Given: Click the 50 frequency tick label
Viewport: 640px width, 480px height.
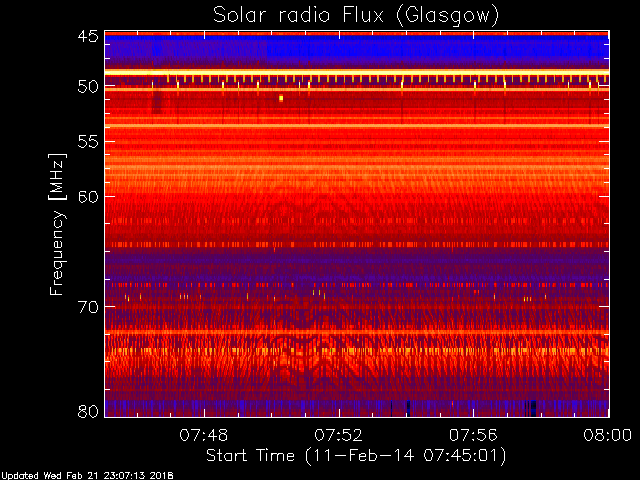Looking at the screenshot, I should click(88, 86).
